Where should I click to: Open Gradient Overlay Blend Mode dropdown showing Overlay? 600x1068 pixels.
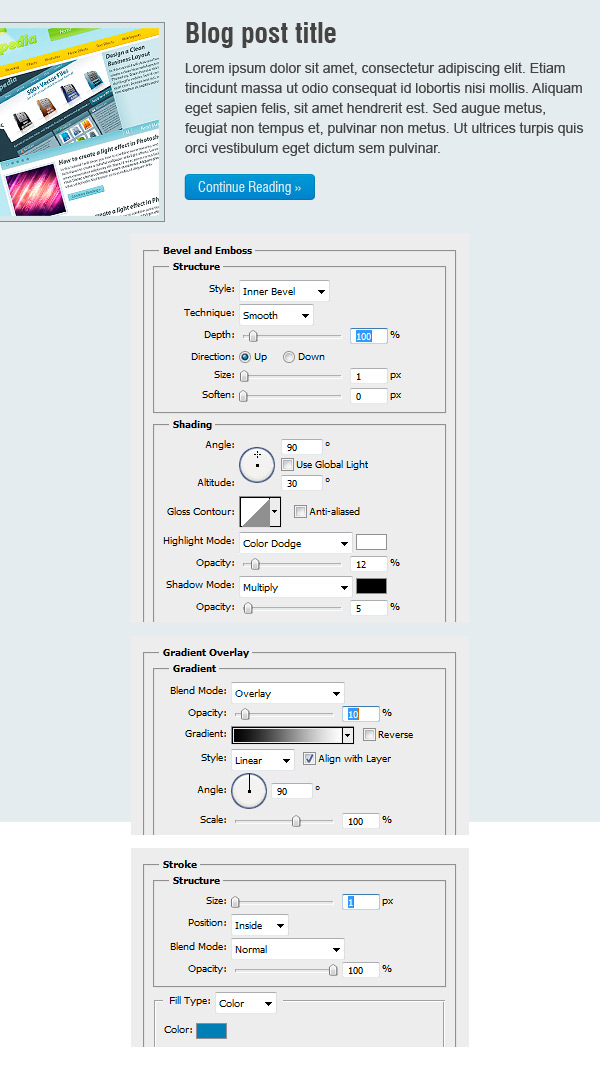(x=287, y=693)
